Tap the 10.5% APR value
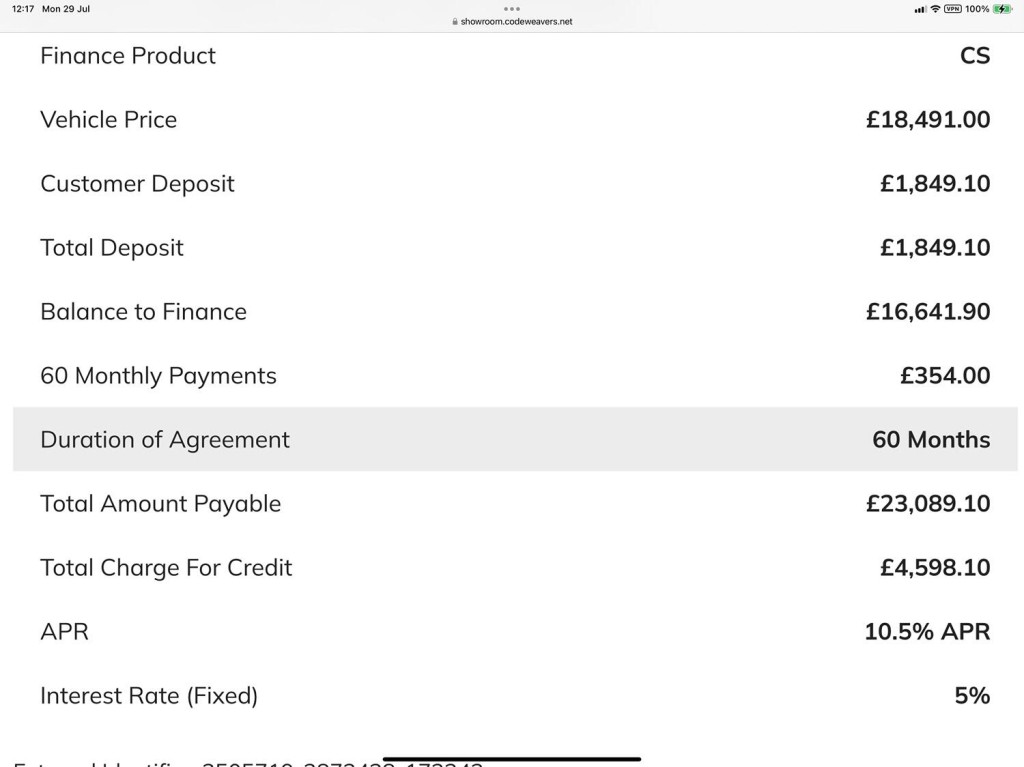The width and height of the screenshot is (1024, 767). (x=927, y=632)
